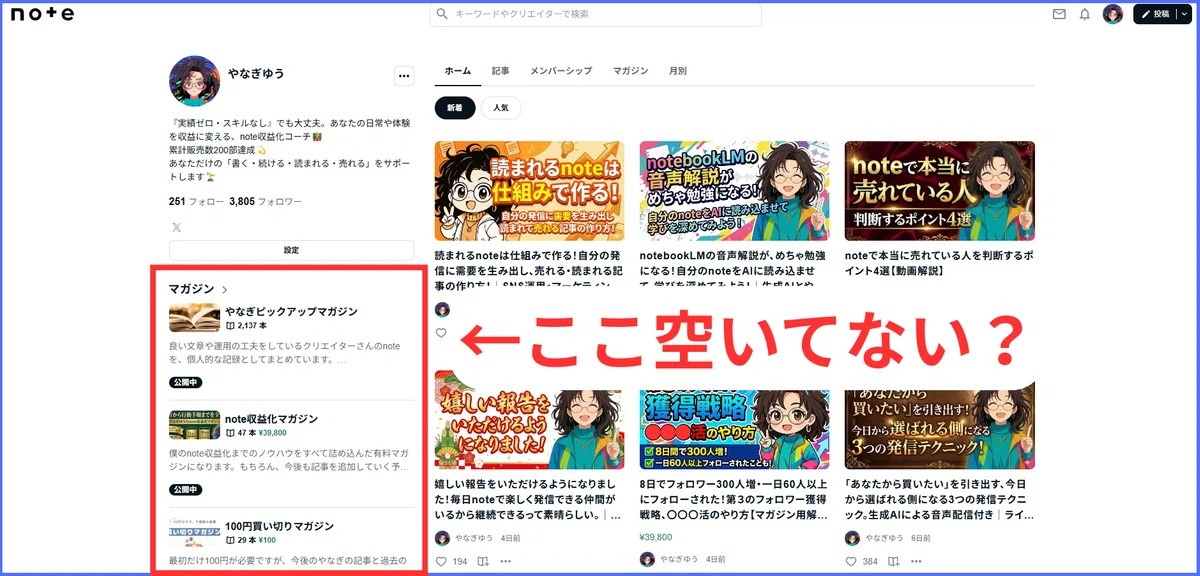
Task: Open the note収益化マガジン title
Action: point(271,418)
